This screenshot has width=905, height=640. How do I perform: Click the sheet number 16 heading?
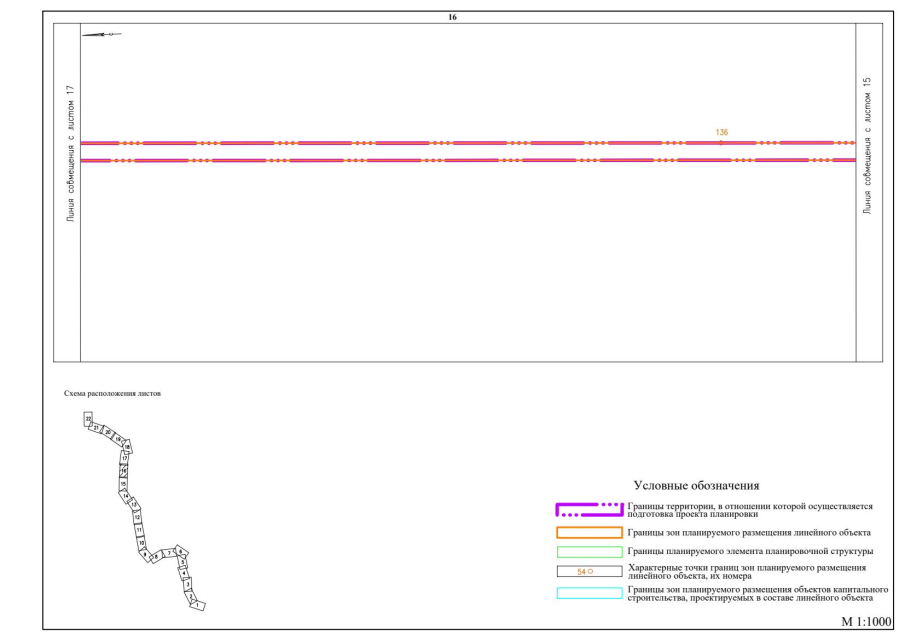pos(453,18)
